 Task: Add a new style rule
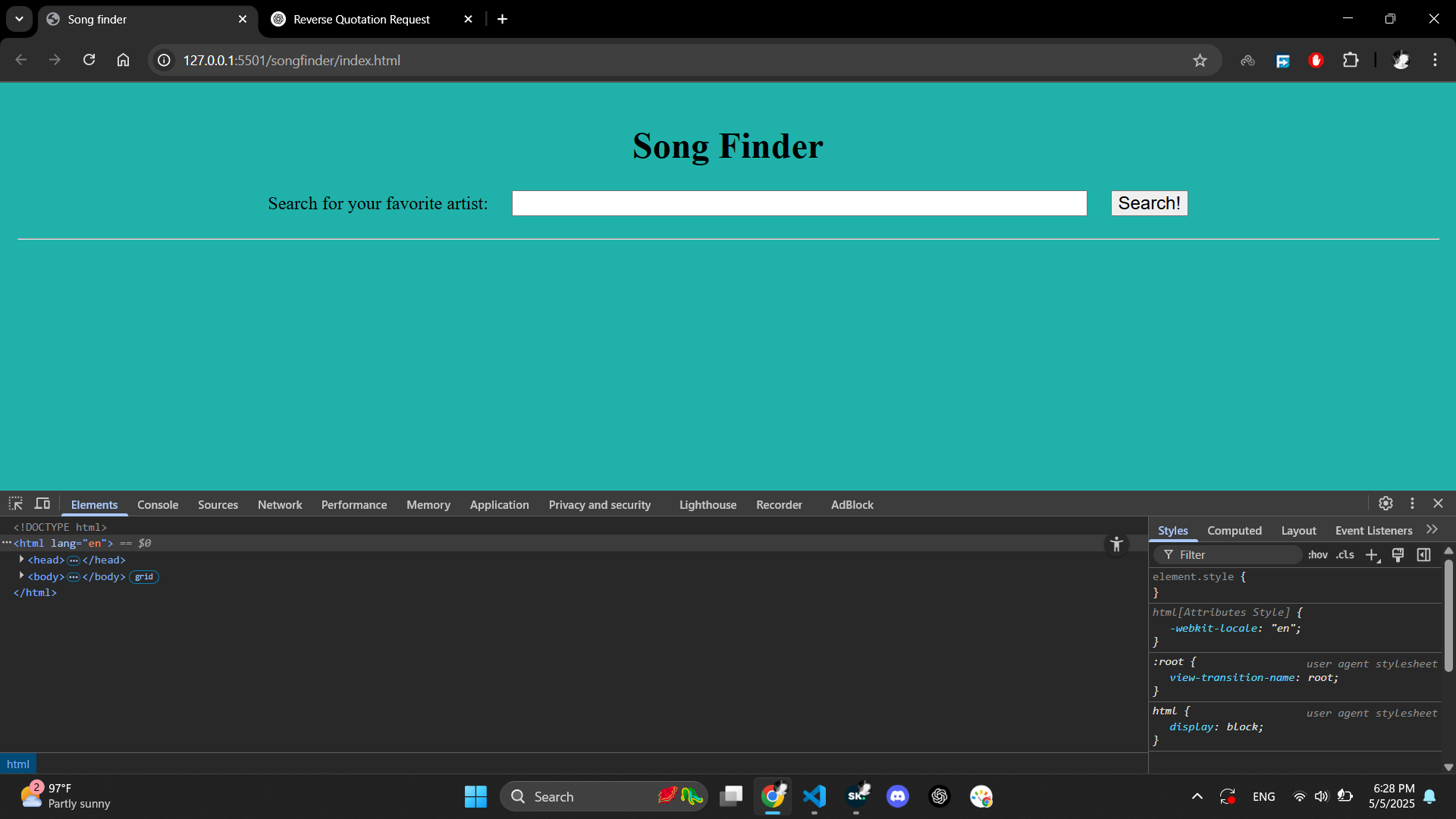coord(1372,555)
